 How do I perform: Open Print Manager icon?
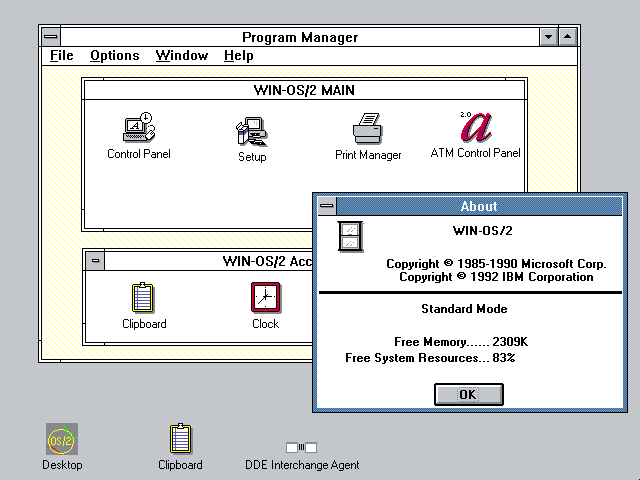(367, 129)
